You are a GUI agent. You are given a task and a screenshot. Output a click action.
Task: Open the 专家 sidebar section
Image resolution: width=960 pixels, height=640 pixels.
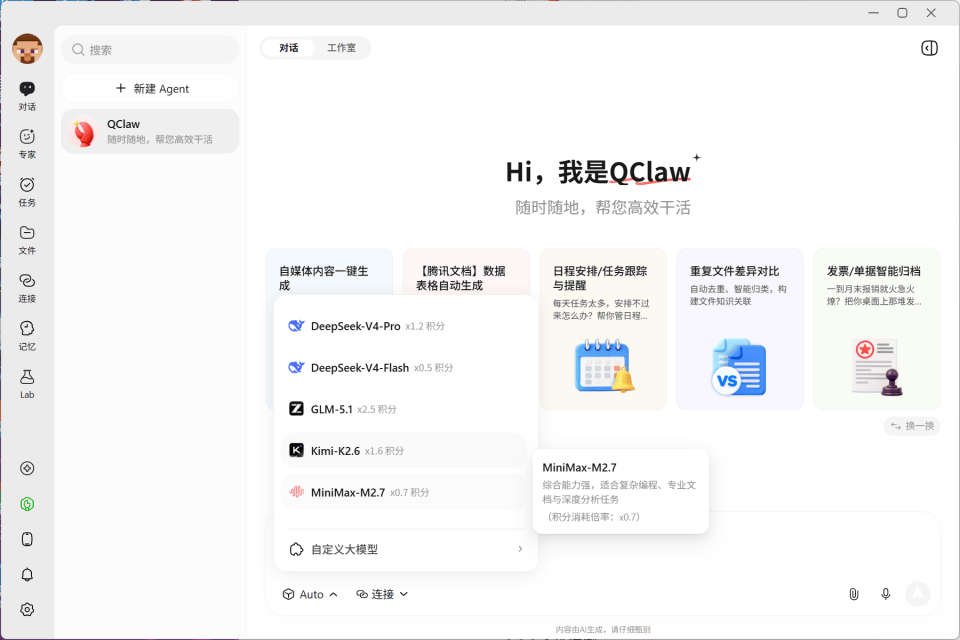click(27, 144)
